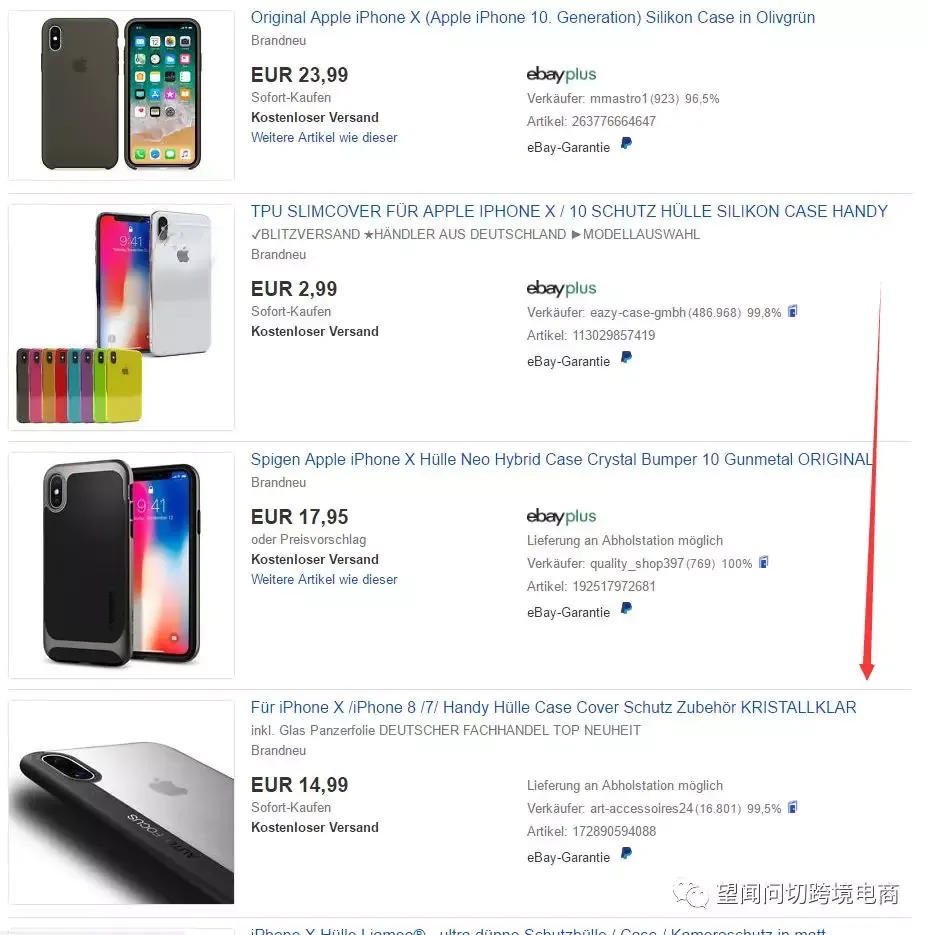Viewport: 930px width, 935px height.
Task: Click ebay plus logo in TPU Slimcover listing
Action: [x=561, y=289]
